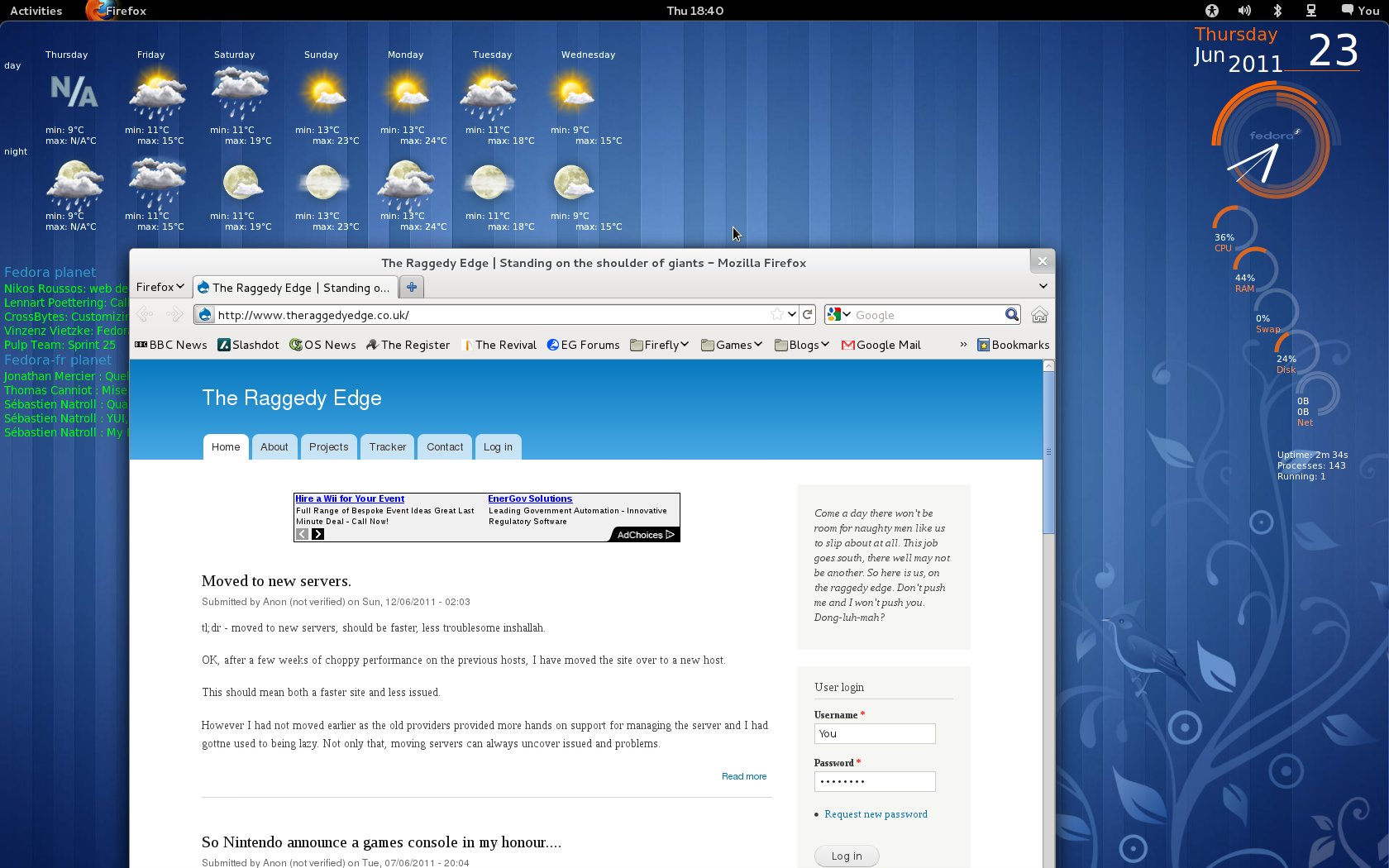Click the home icon in Firefox toolbar

tap(1039, 315)
